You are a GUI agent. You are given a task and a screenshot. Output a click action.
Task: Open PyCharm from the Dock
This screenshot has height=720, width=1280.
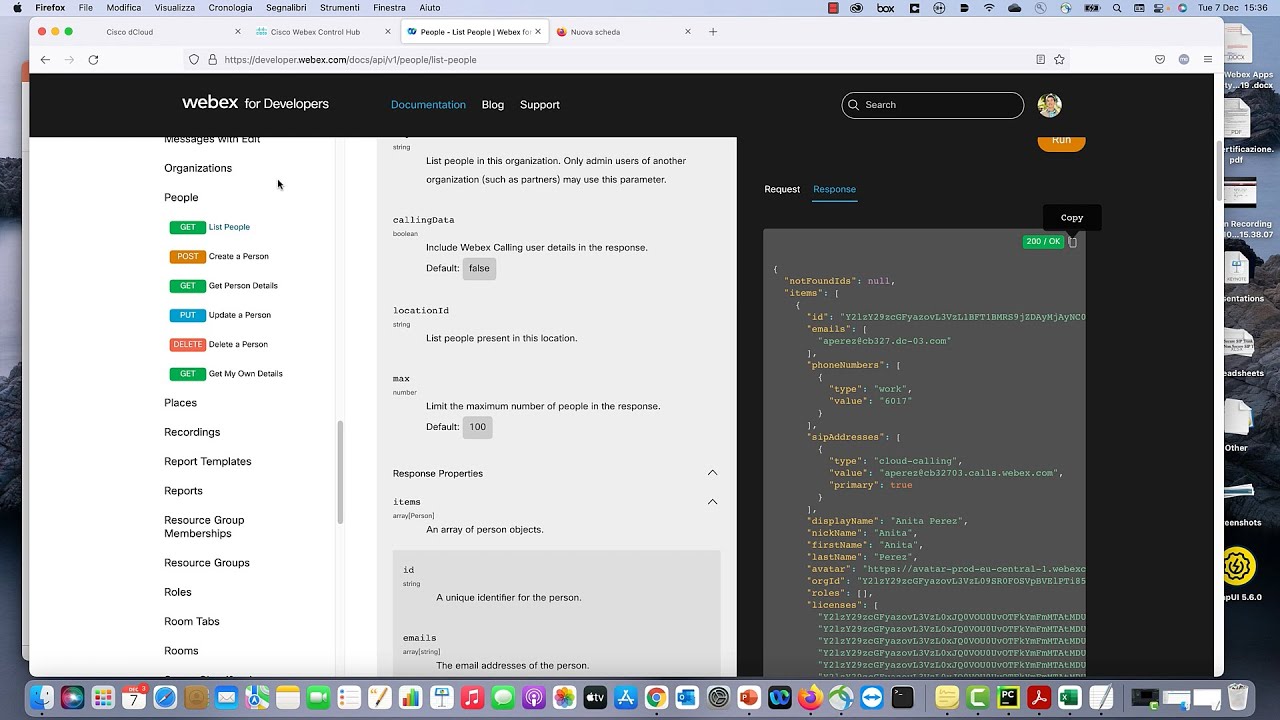coord(1008,697)
